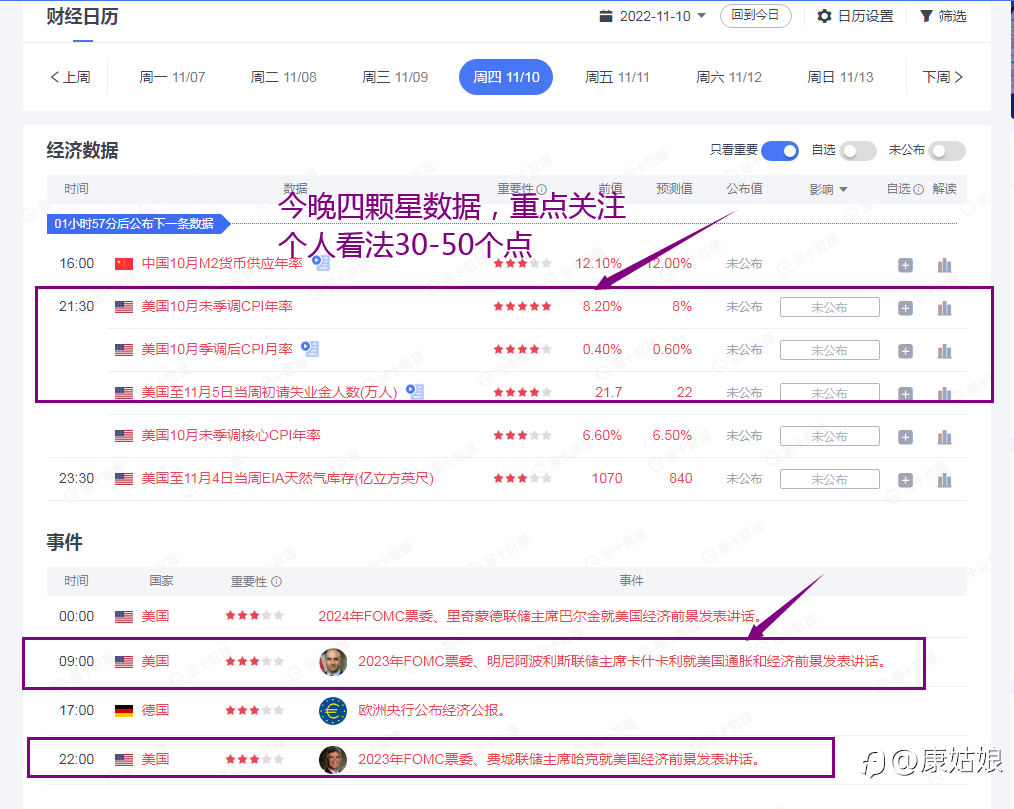Viewport: 1014px width, 809px height.
Task: Open the ECB logo in 17:00 event
Action: pos(333,711)
